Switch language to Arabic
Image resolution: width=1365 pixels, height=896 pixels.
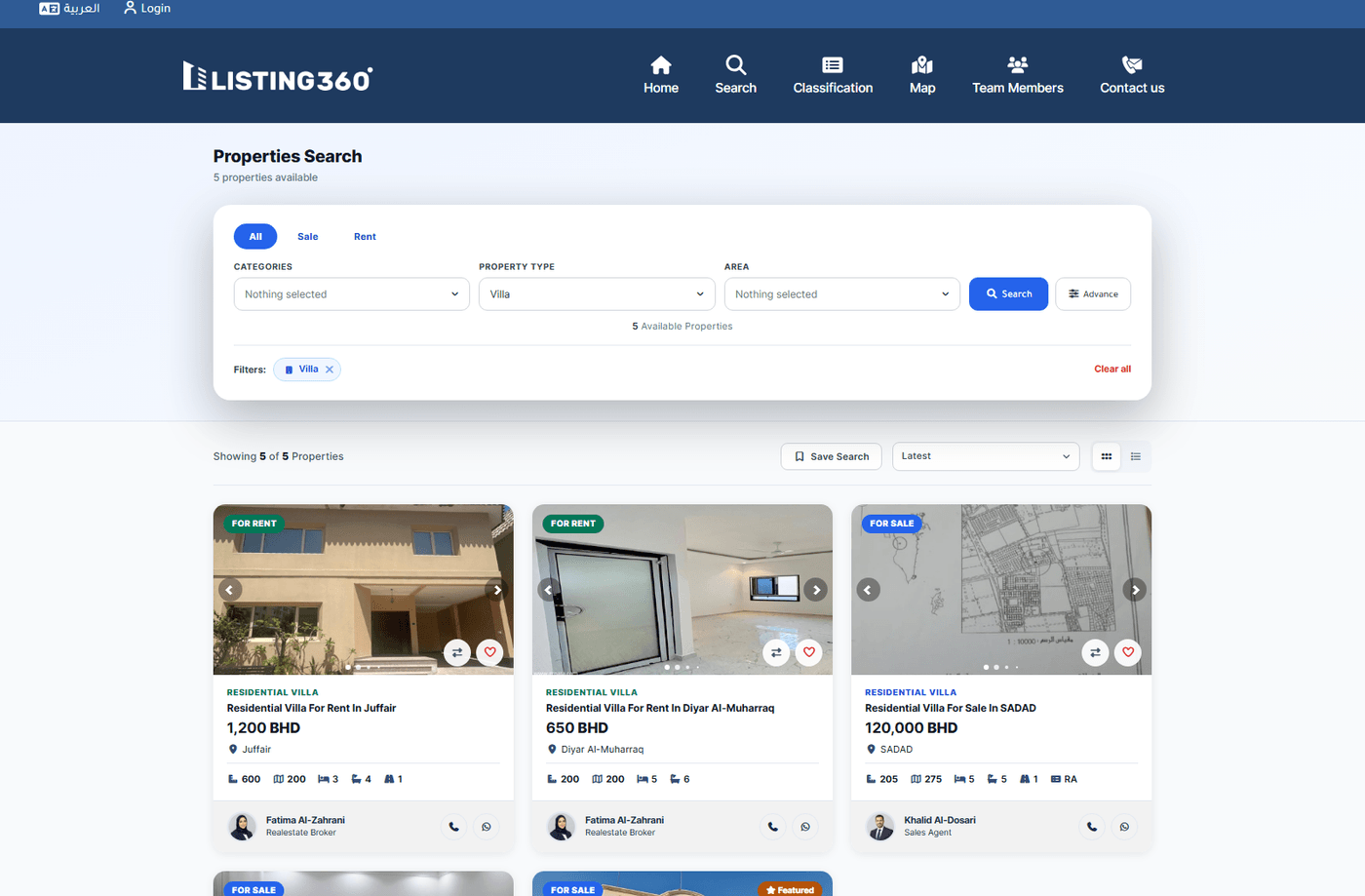click(69, 8)
